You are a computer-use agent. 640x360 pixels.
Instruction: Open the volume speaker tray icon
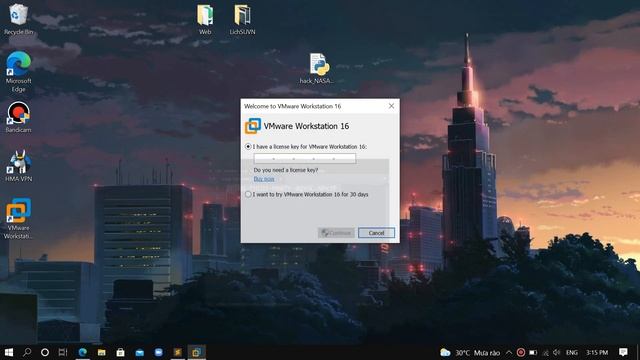pyautogui.click(x=557, y=352)
